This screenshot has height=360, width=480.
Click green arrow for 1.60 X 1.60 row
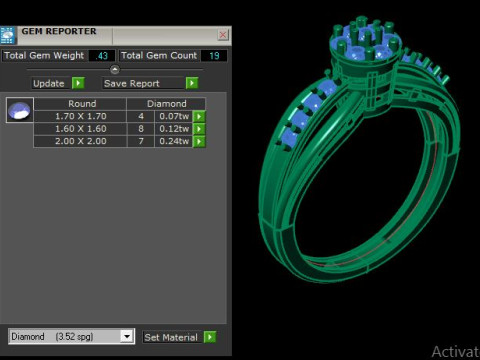tap(199, 129)
